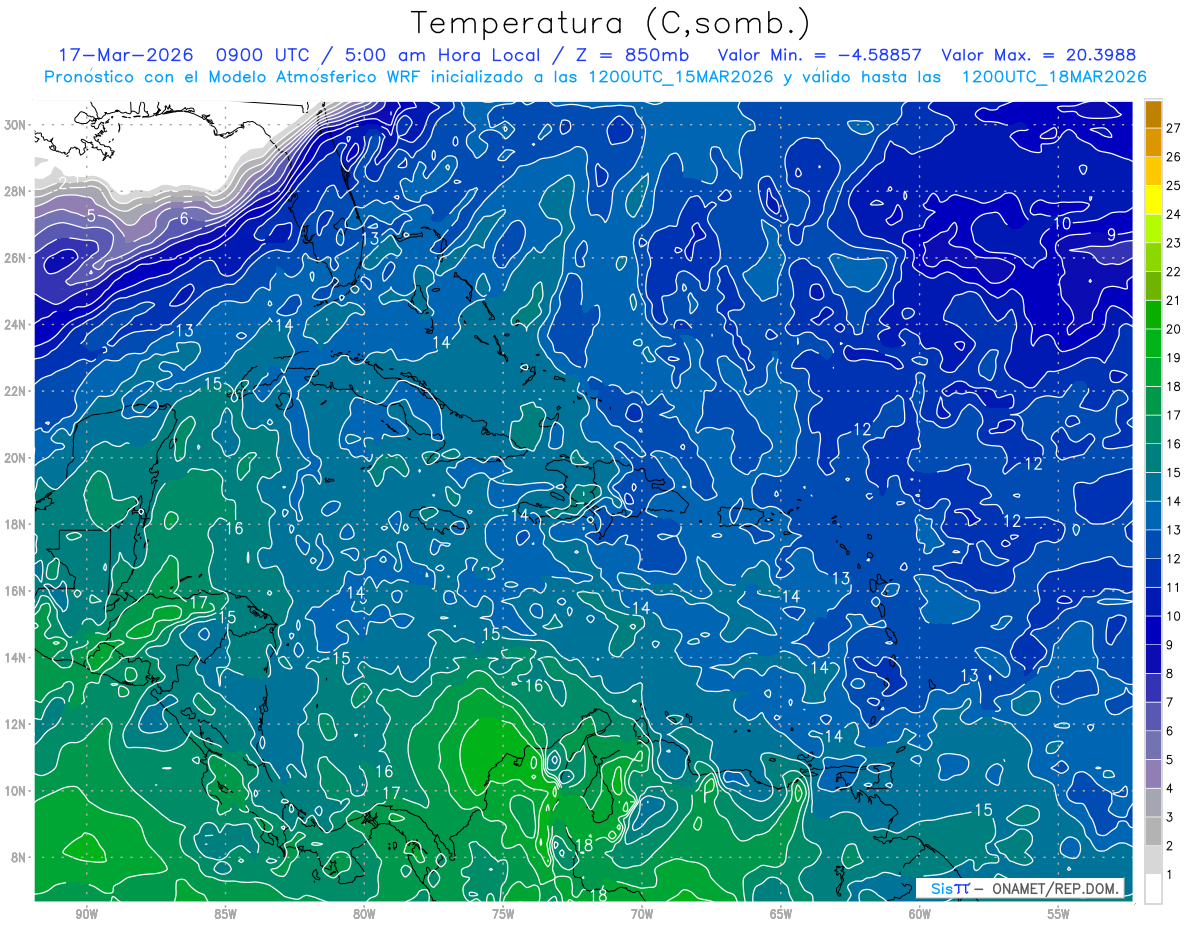This screenshot has height=927, width=1200.
Task: Click the "Valor Max. = 20.3988" value
Action: pos(1039,55)
